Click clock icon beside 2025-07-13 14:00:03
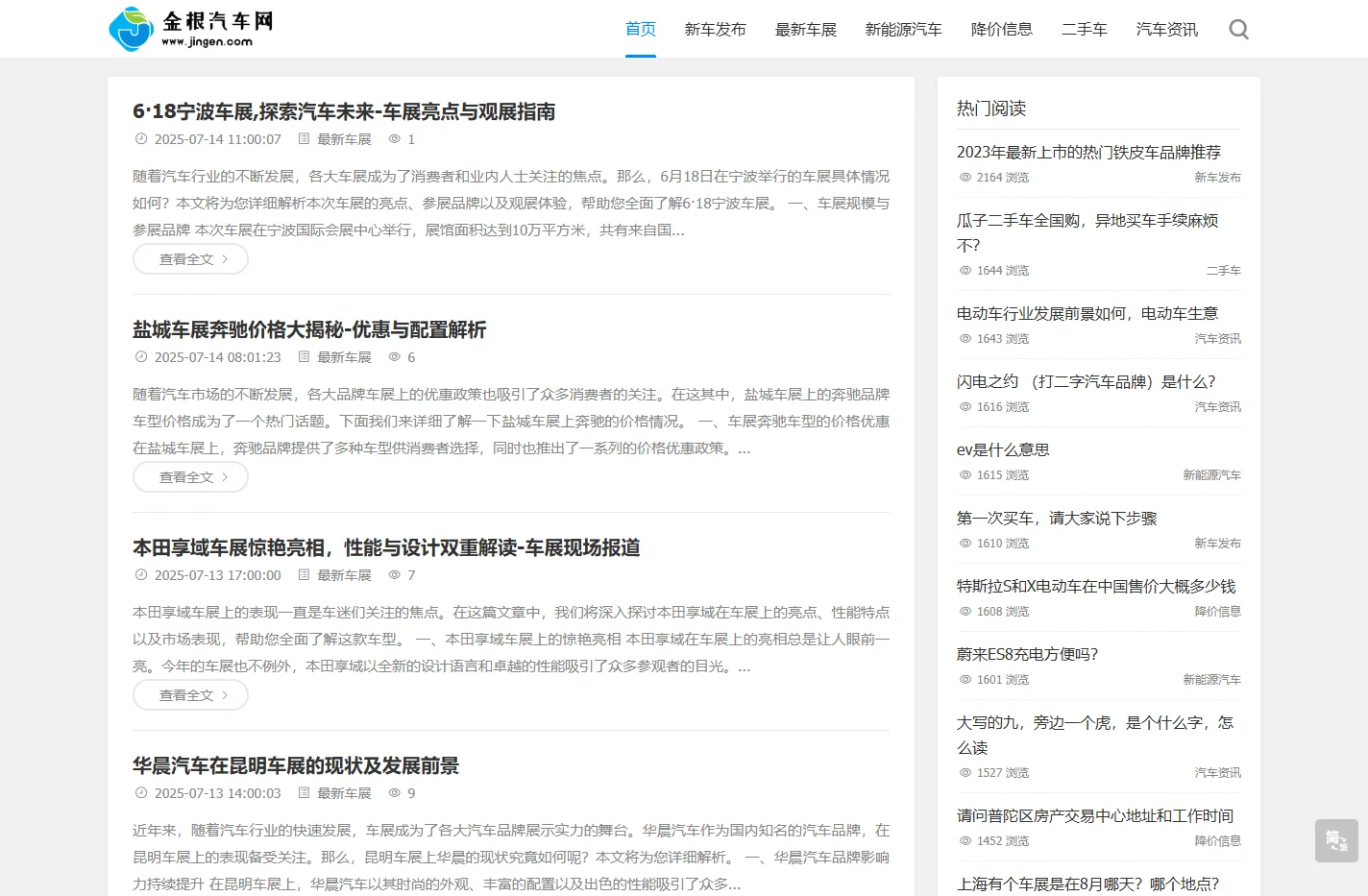The width and height of the screenshot is (1368, 896). click(x=141, y=793)
